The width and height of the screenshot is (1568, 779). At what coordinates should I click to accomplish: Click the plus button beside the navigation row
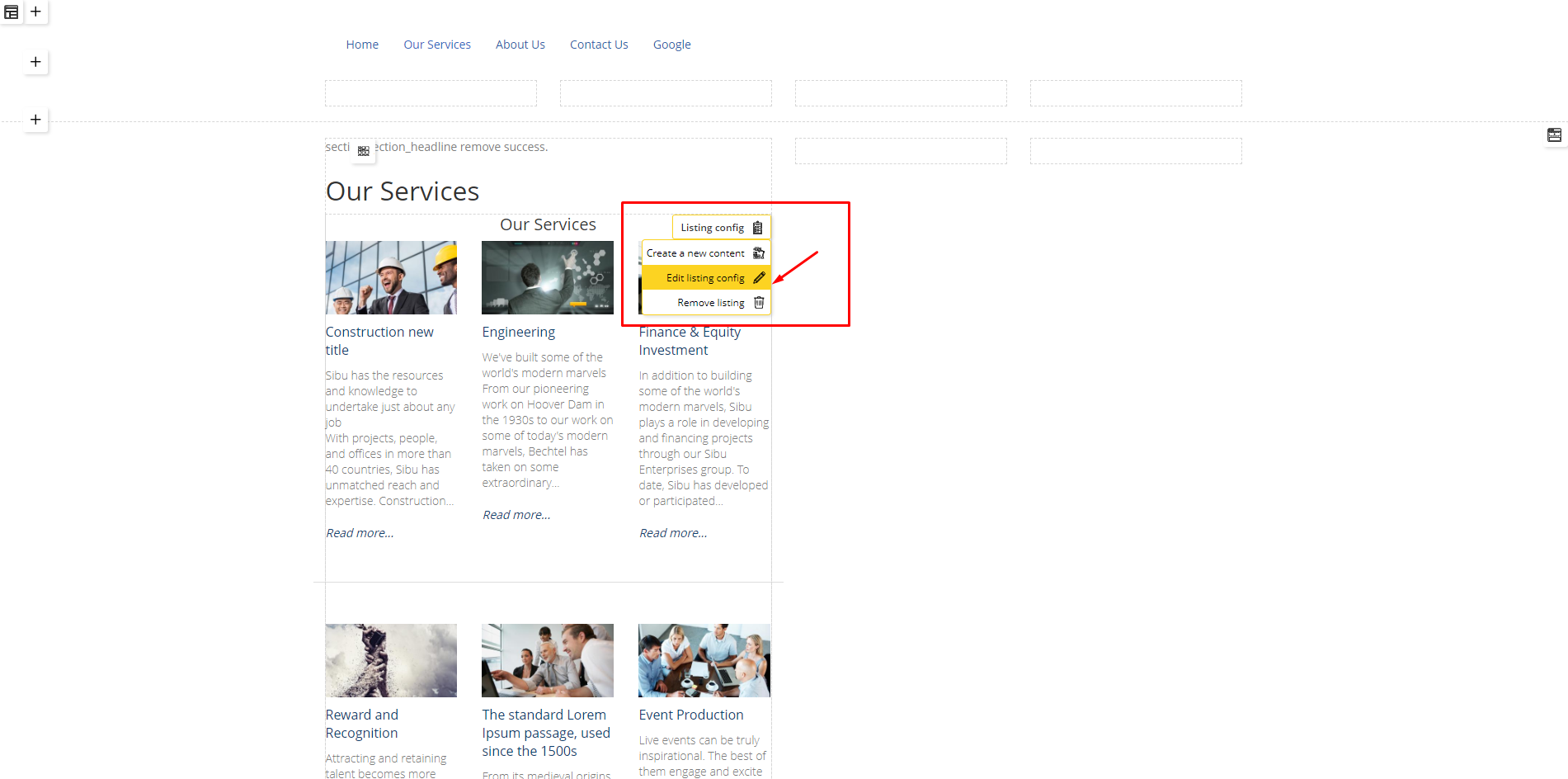35,62
